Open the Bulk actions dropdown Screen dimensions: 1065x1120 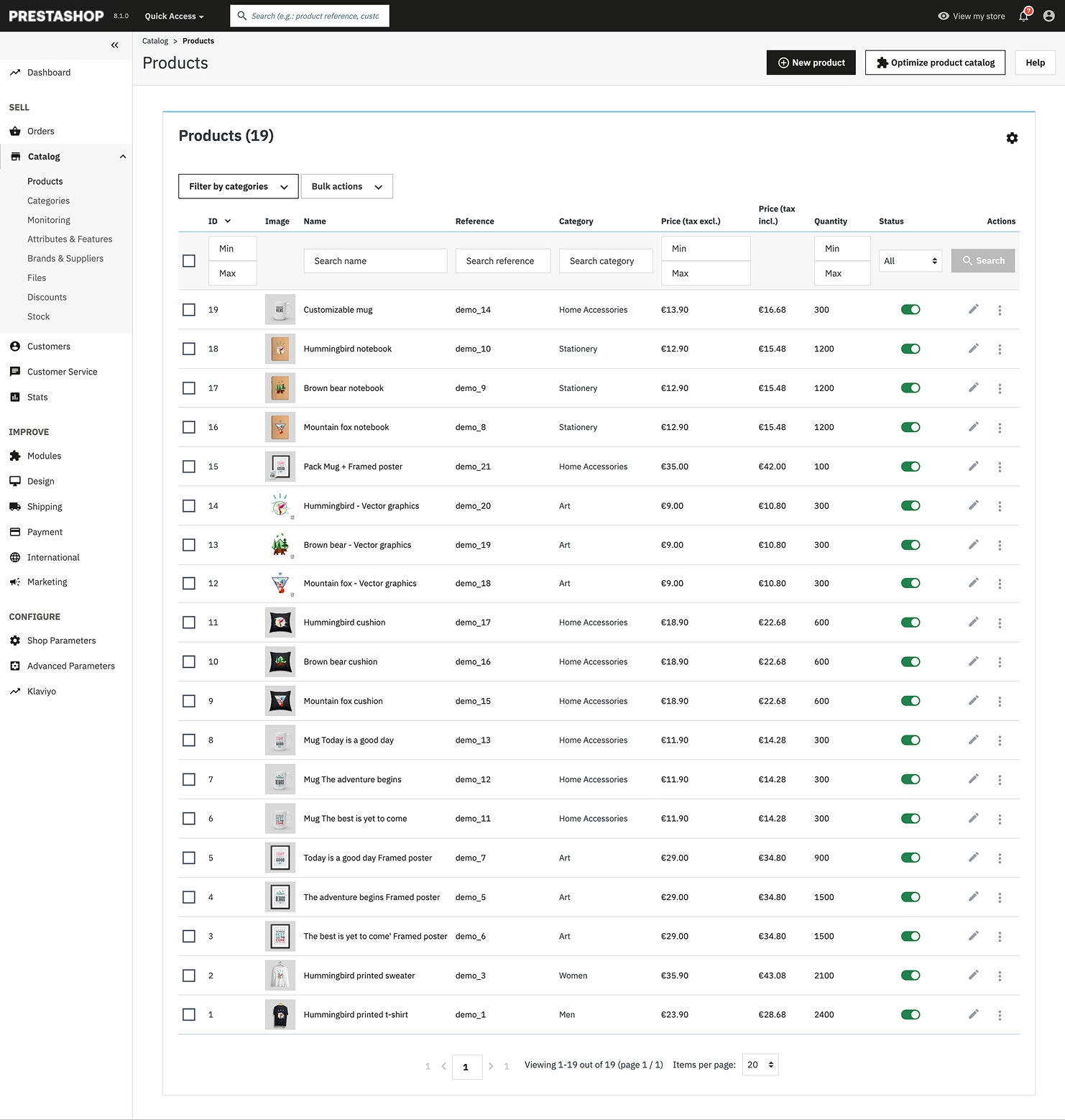(347, 186)
